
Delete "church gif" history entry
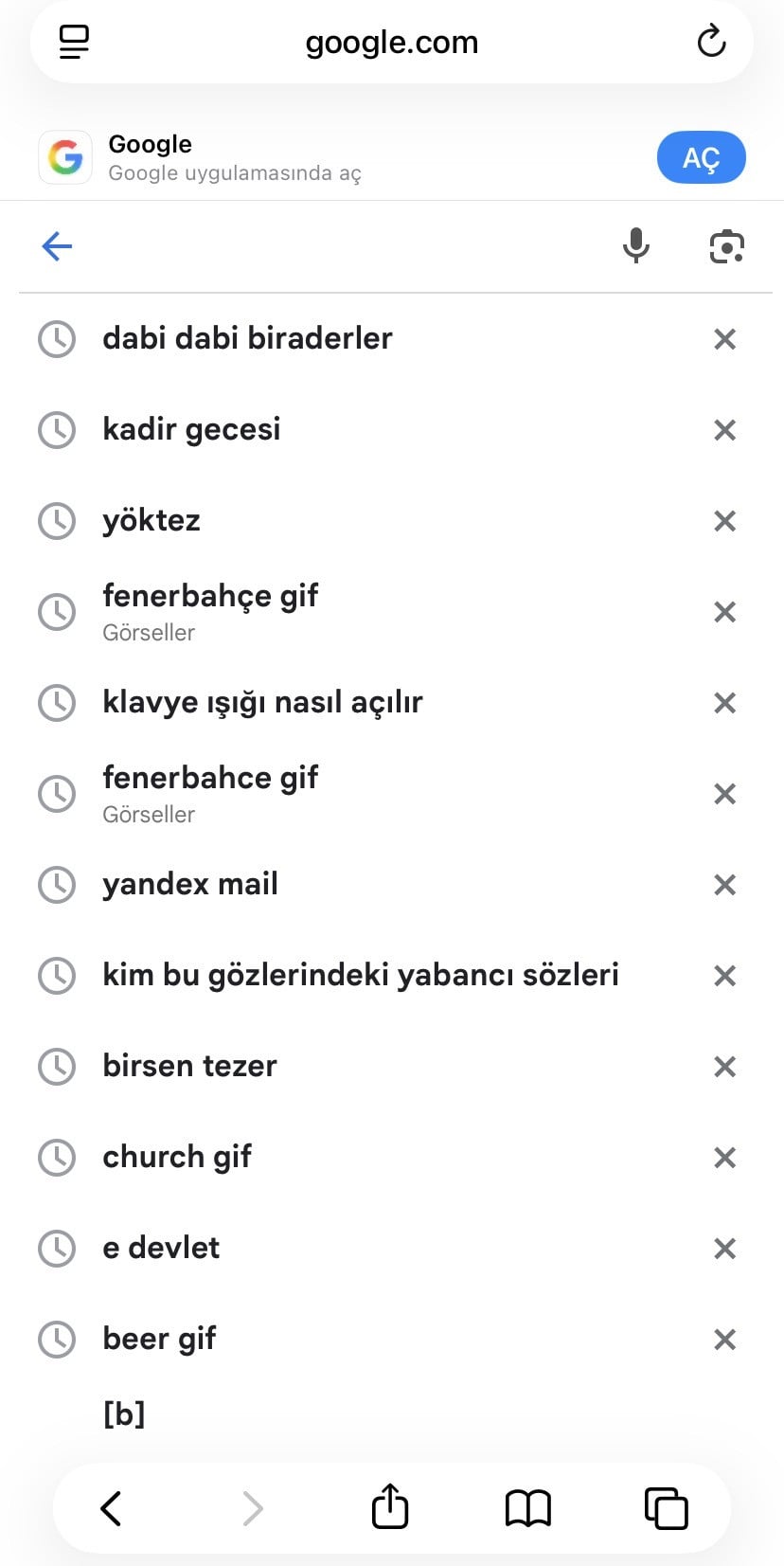point(724,1158)
